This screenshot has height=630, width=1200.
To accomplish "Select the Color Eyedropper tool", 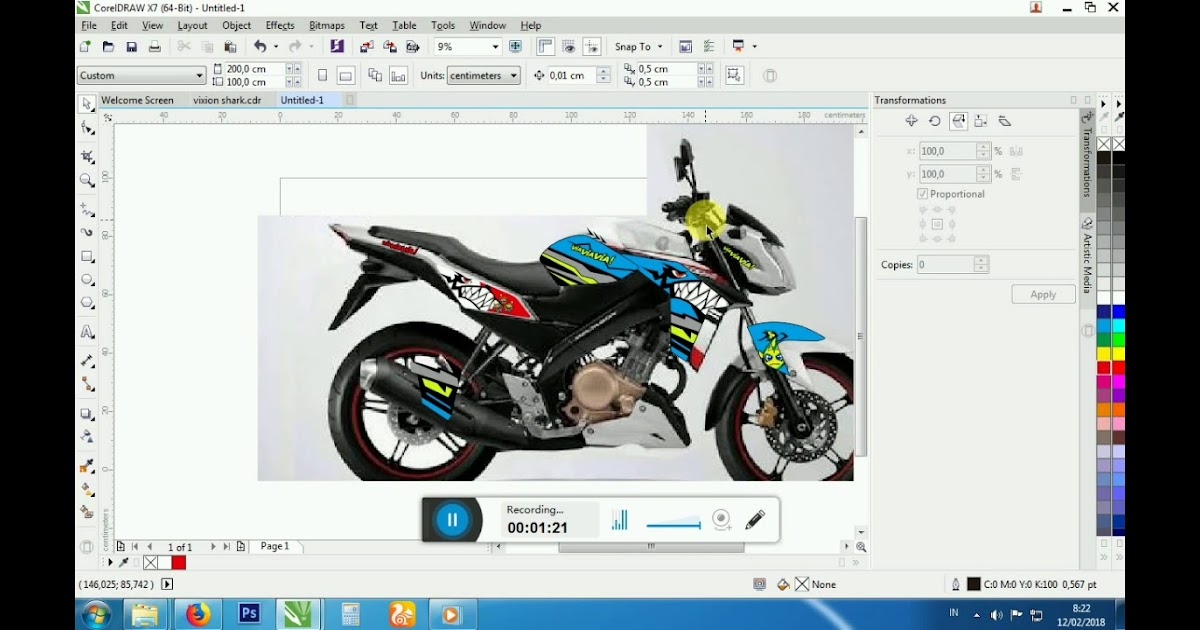I will tap(87, 465).
